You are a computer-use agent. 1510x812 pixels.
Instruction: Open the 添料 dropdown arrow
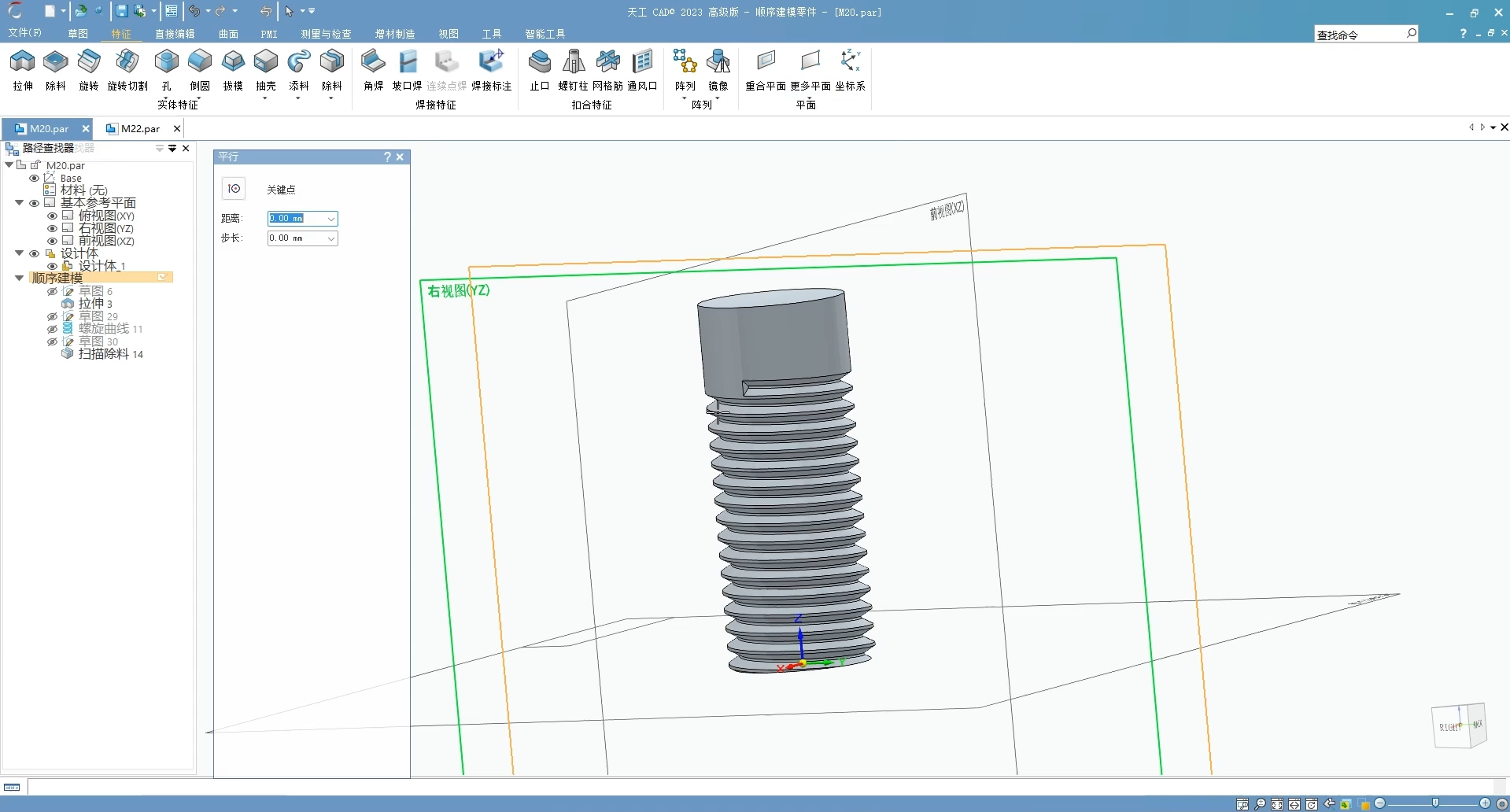click(x=298, y=98)
